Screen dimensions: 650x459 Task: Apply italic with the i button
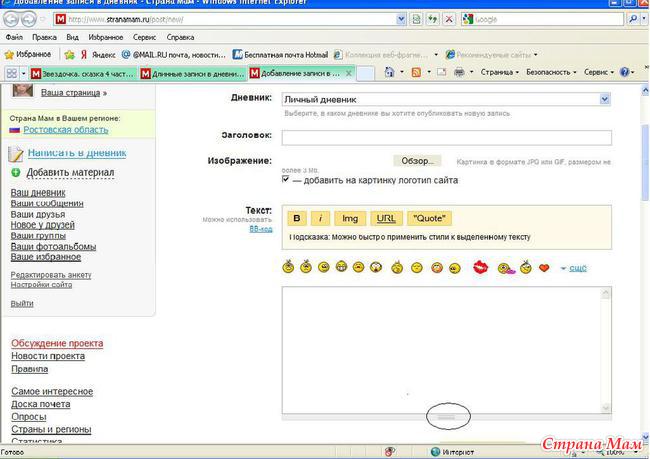pyautogui.click(x=320, y=218)
